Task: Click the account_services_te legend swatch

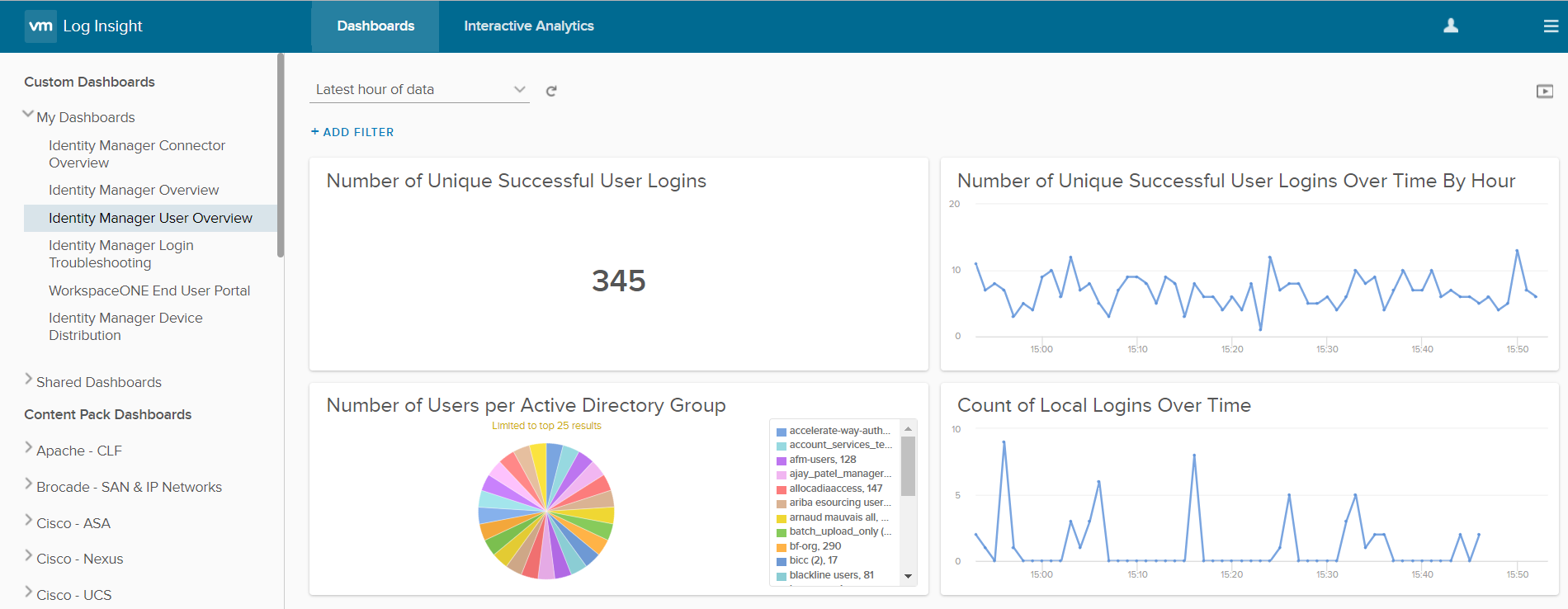Action: click(781, 446)
